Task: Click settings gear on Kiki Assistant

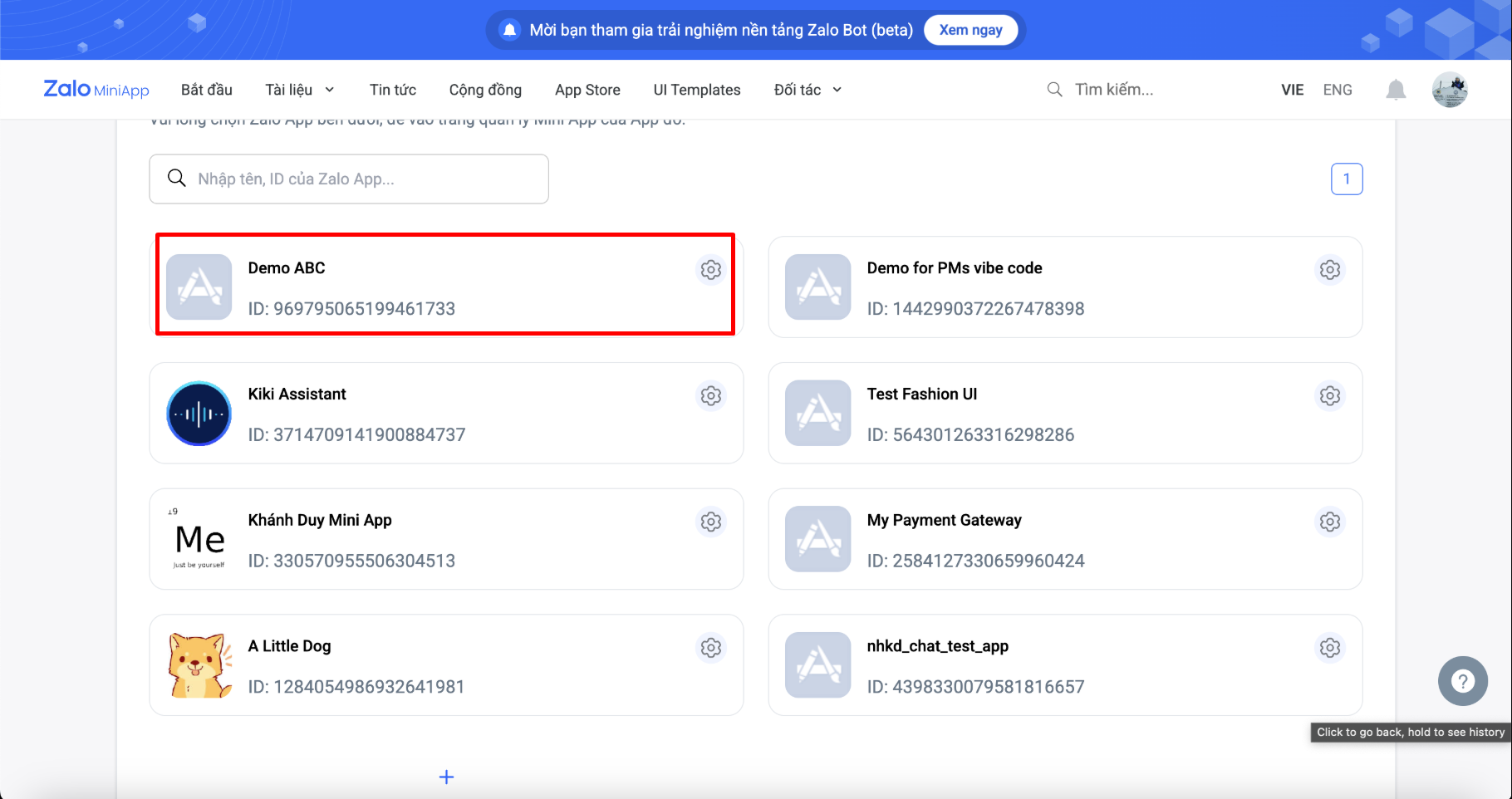Action: coord(710,395)
